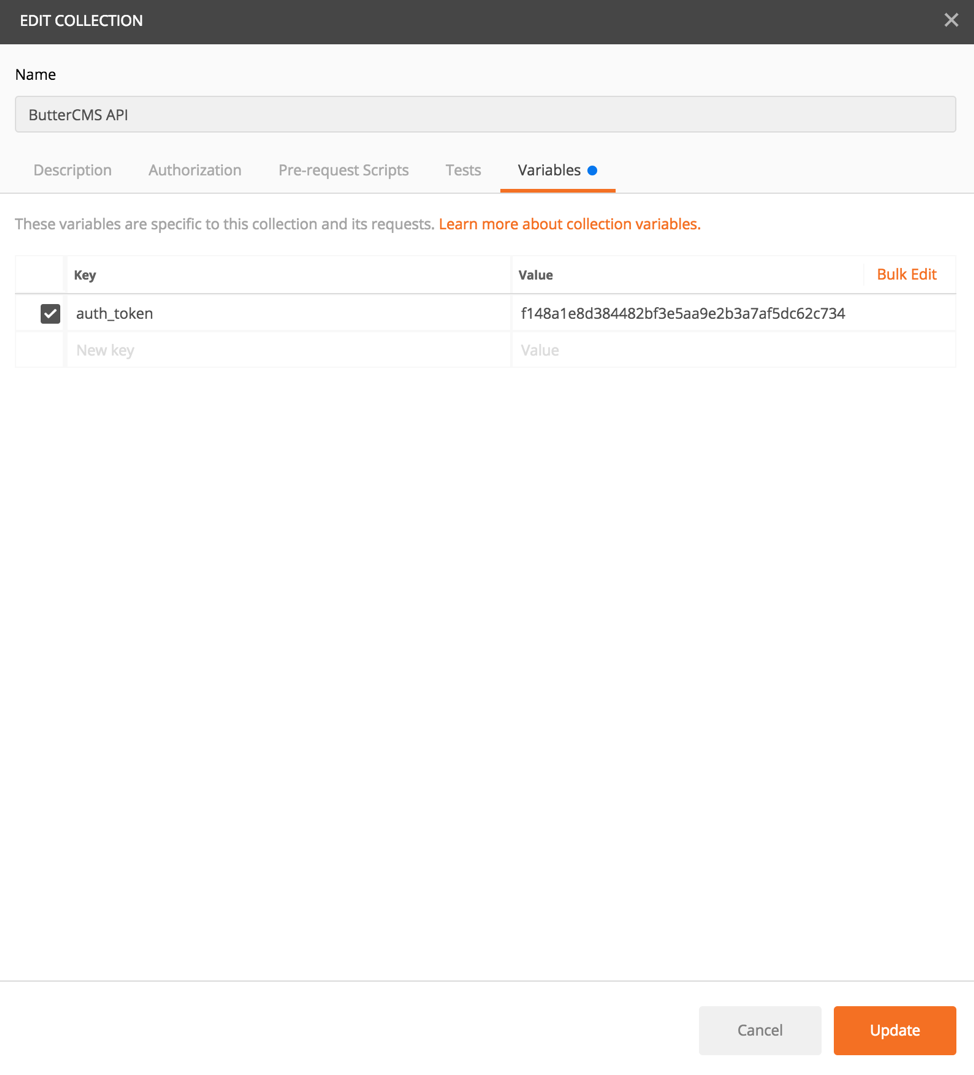Uncheck the auth_token variable checkbox

coord(50,314)
